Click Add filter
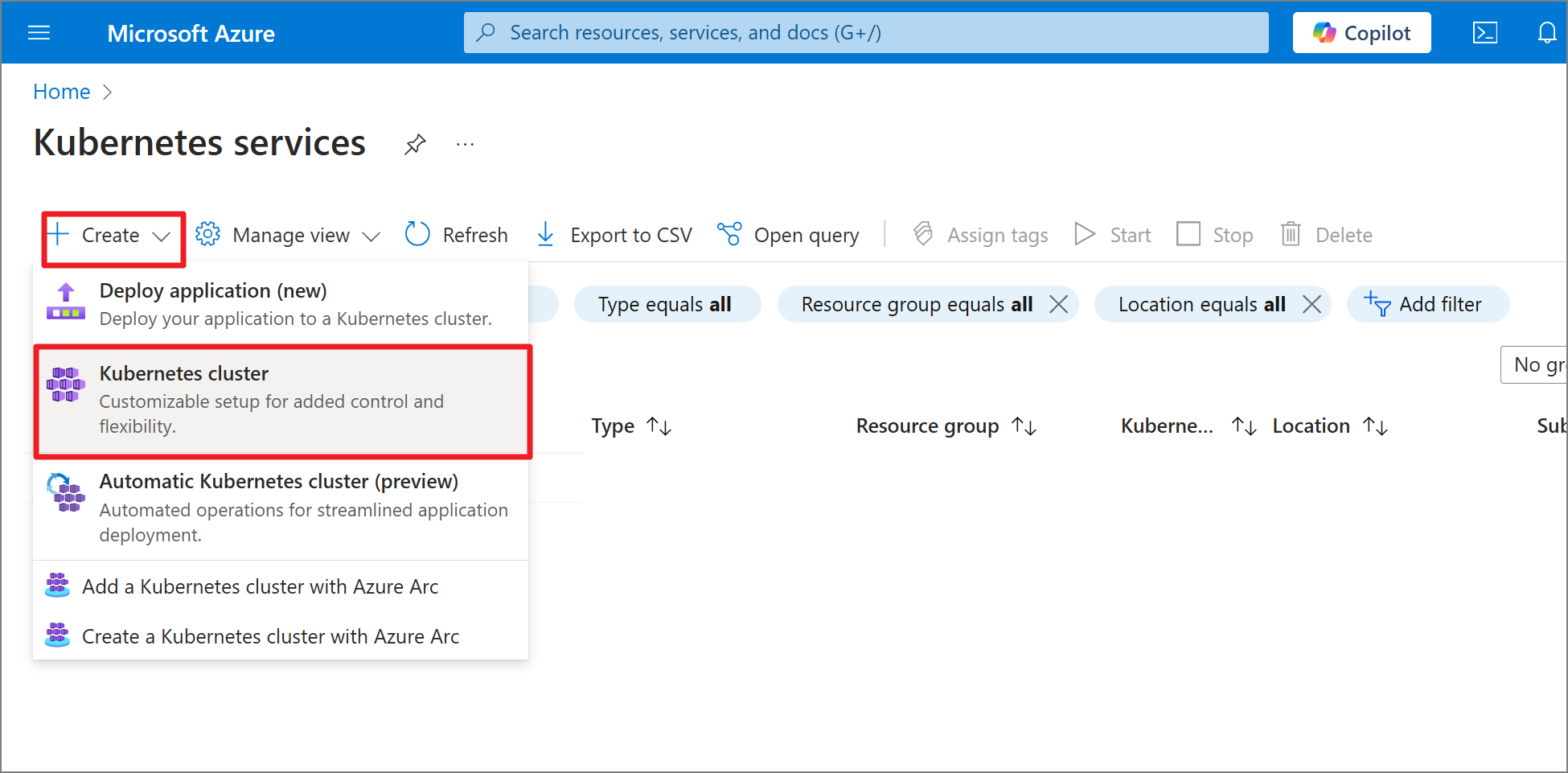Viewport: 1568px width, 773px height. (1427, 304)
